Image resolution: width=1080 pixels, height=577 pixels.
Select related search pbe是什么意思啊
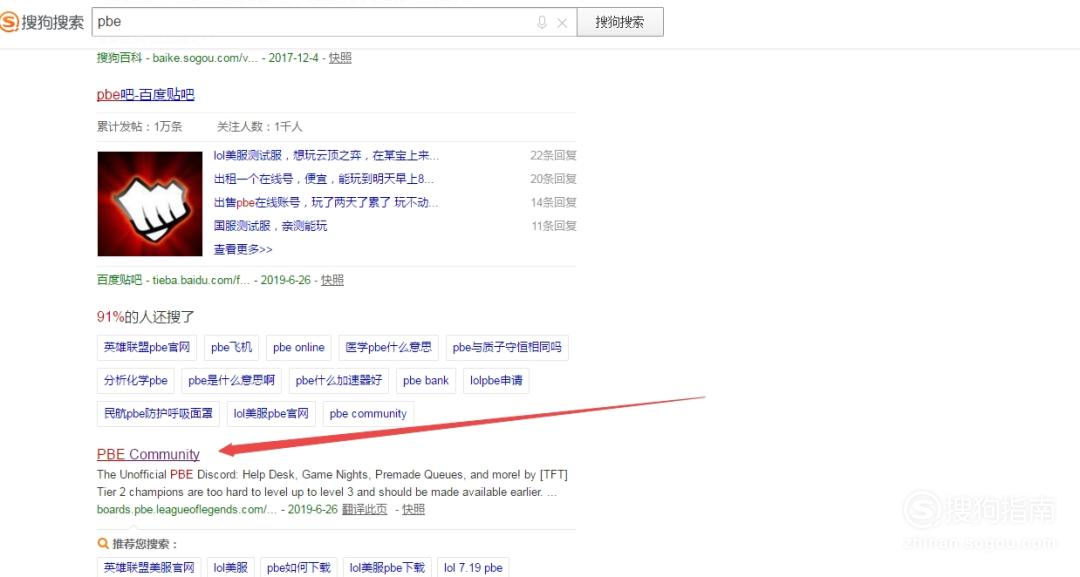pos(231,380)
